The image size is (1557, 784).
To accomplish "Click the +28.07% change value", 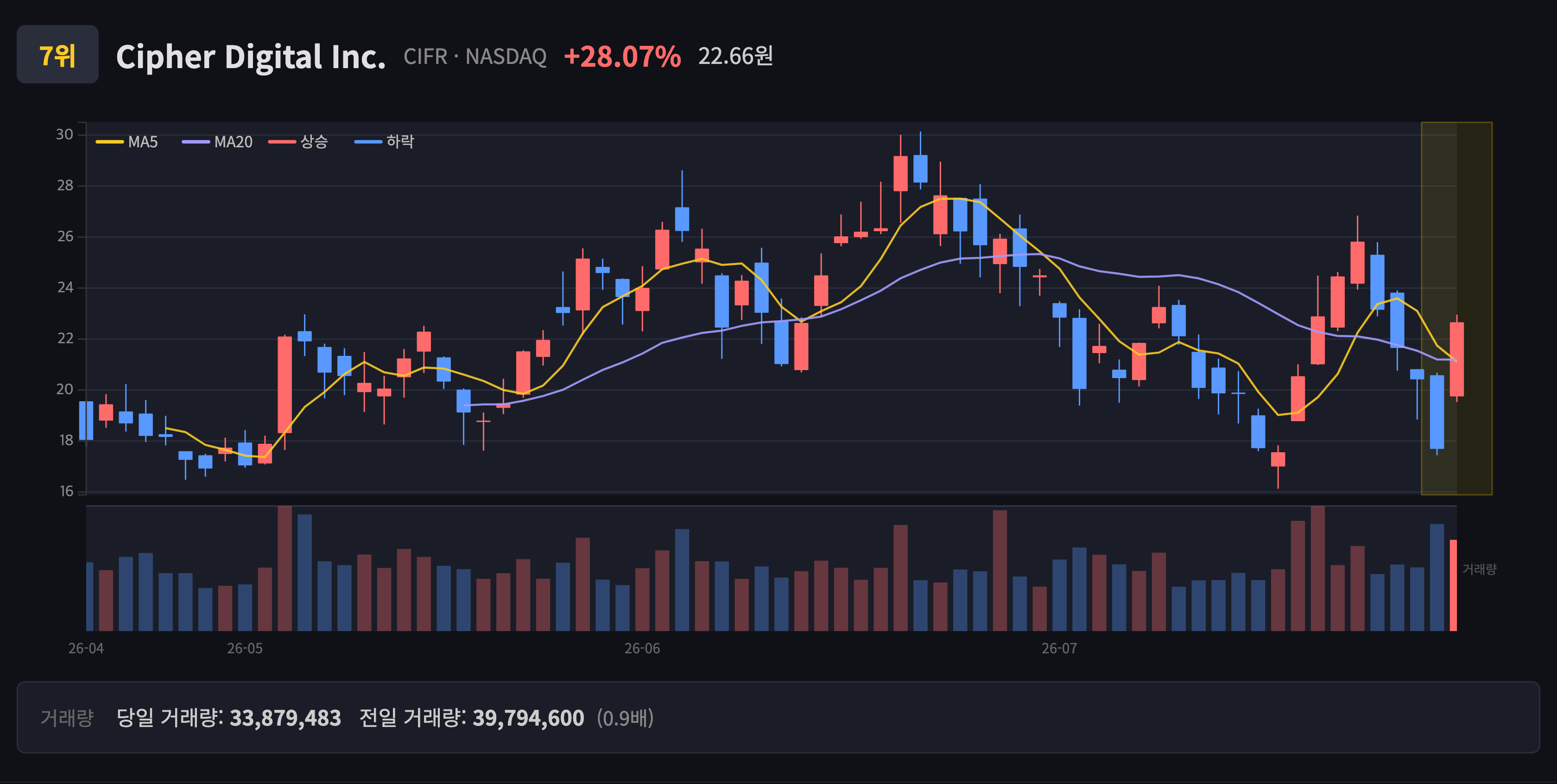I will click(622, 57).
